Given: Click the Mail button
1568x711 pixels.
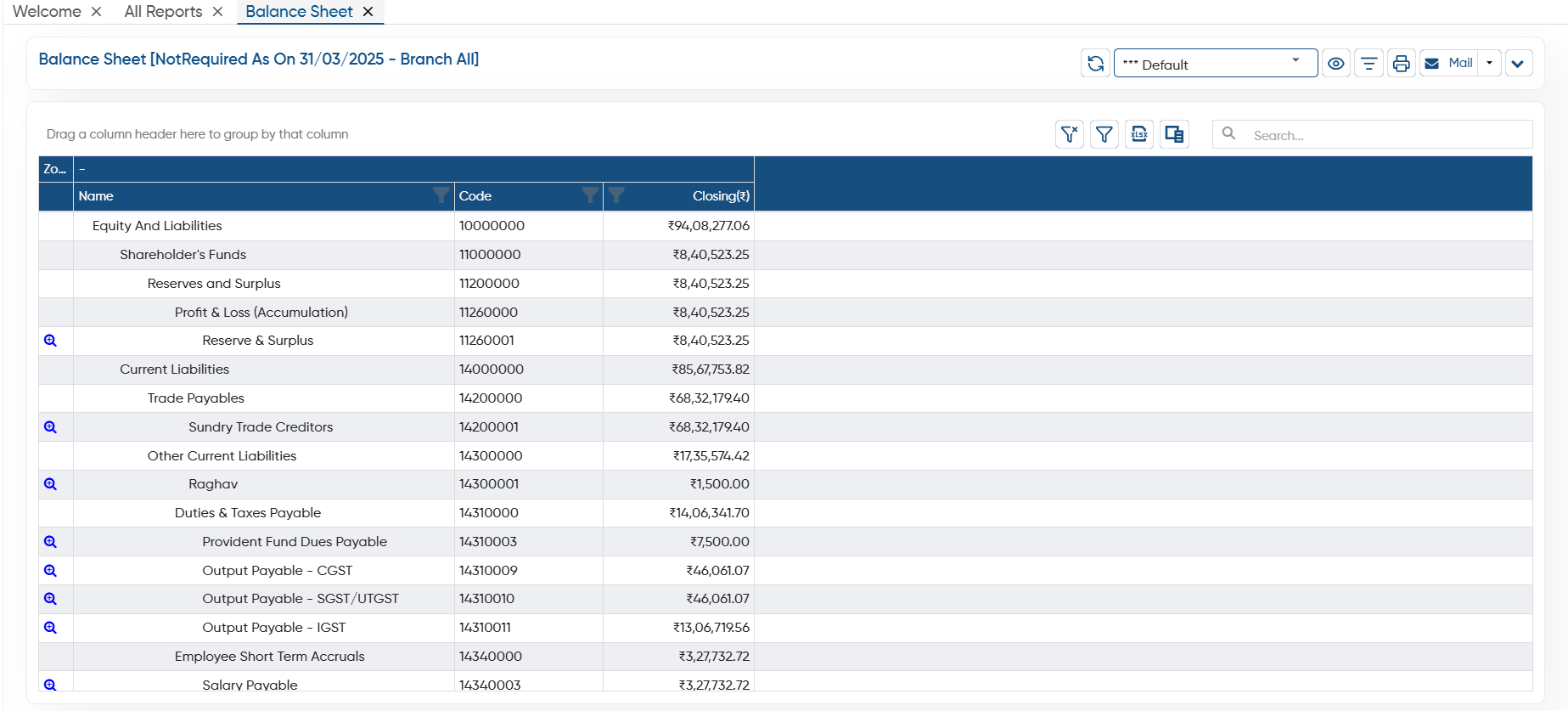Looking at the screenshot, I should tap(1449, 63).
